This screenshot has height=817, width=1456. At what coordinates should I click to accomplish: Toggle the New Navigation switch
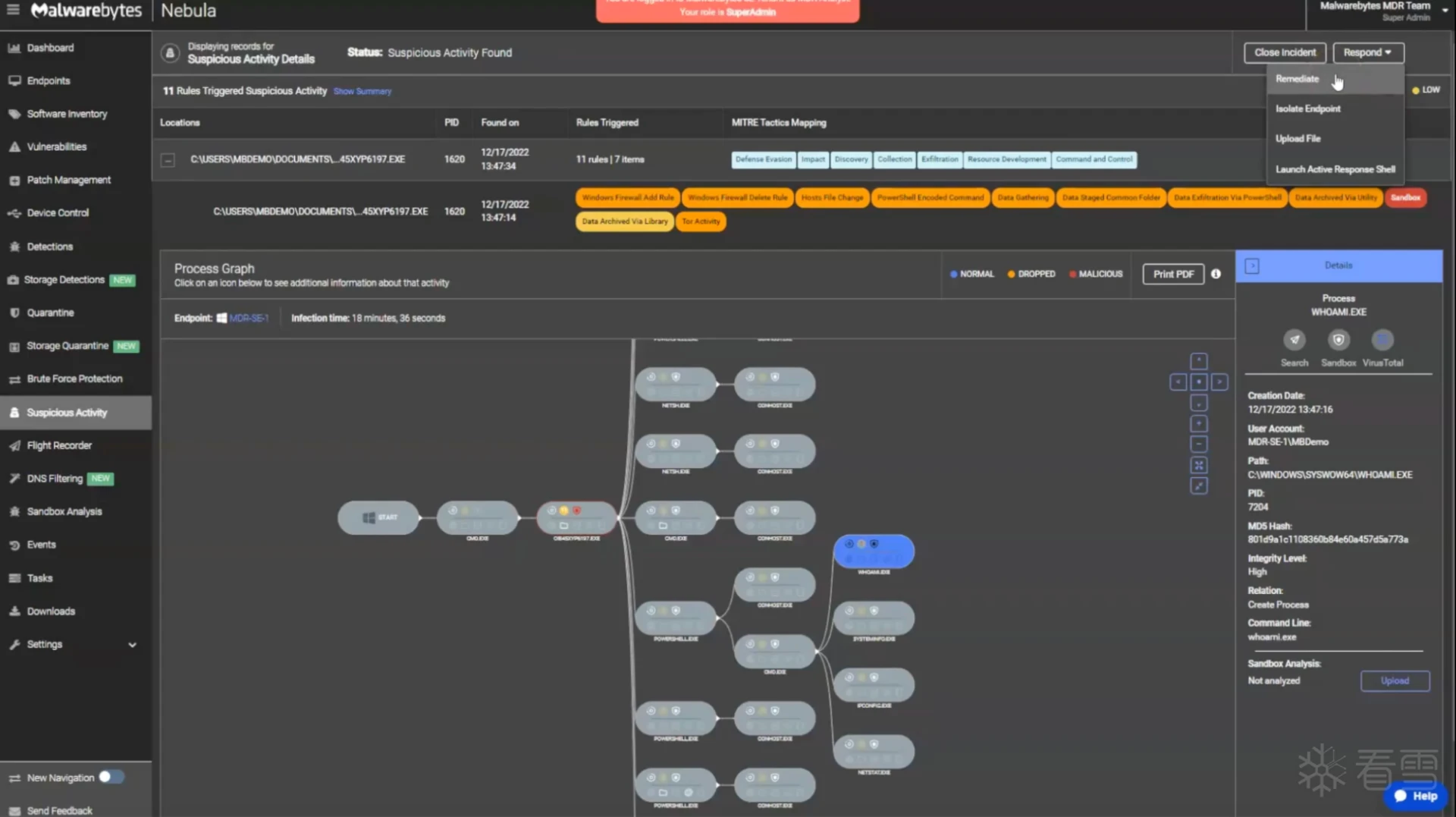click(x=111, y=777)
